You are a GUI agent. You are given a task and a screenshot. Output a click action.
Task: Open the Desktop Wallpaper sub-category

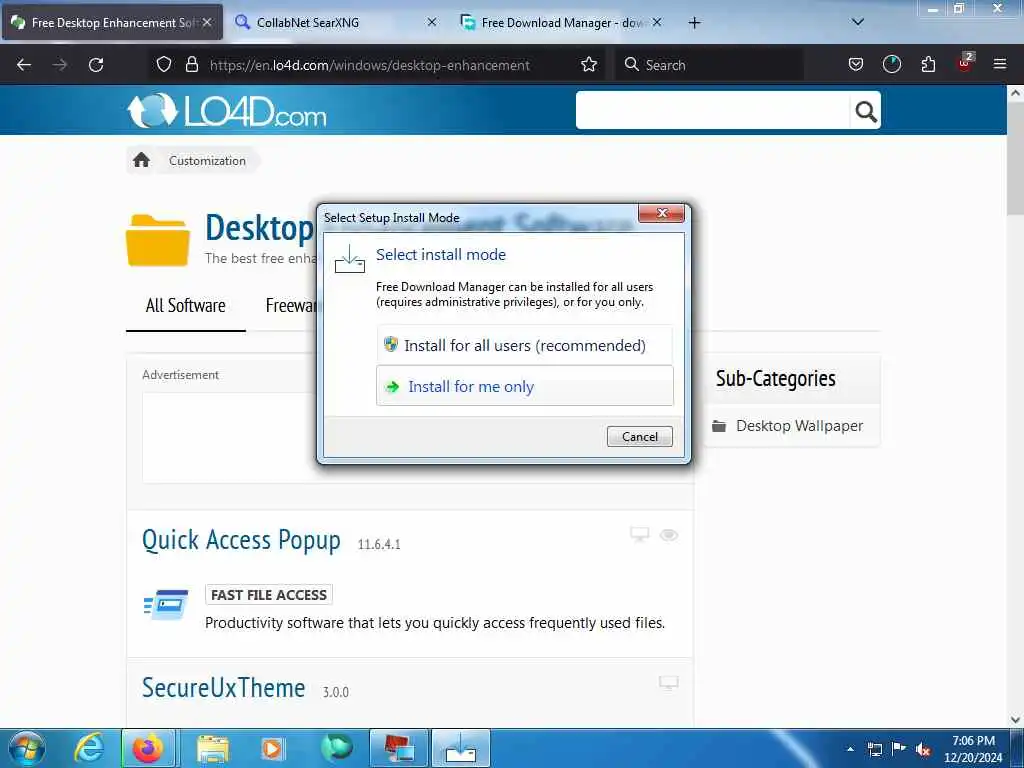pos(799,426)
